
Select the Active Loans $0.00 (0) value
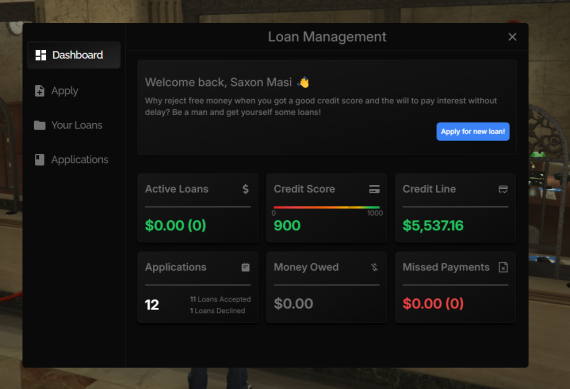pyautogui.click(x=175, y=225)
